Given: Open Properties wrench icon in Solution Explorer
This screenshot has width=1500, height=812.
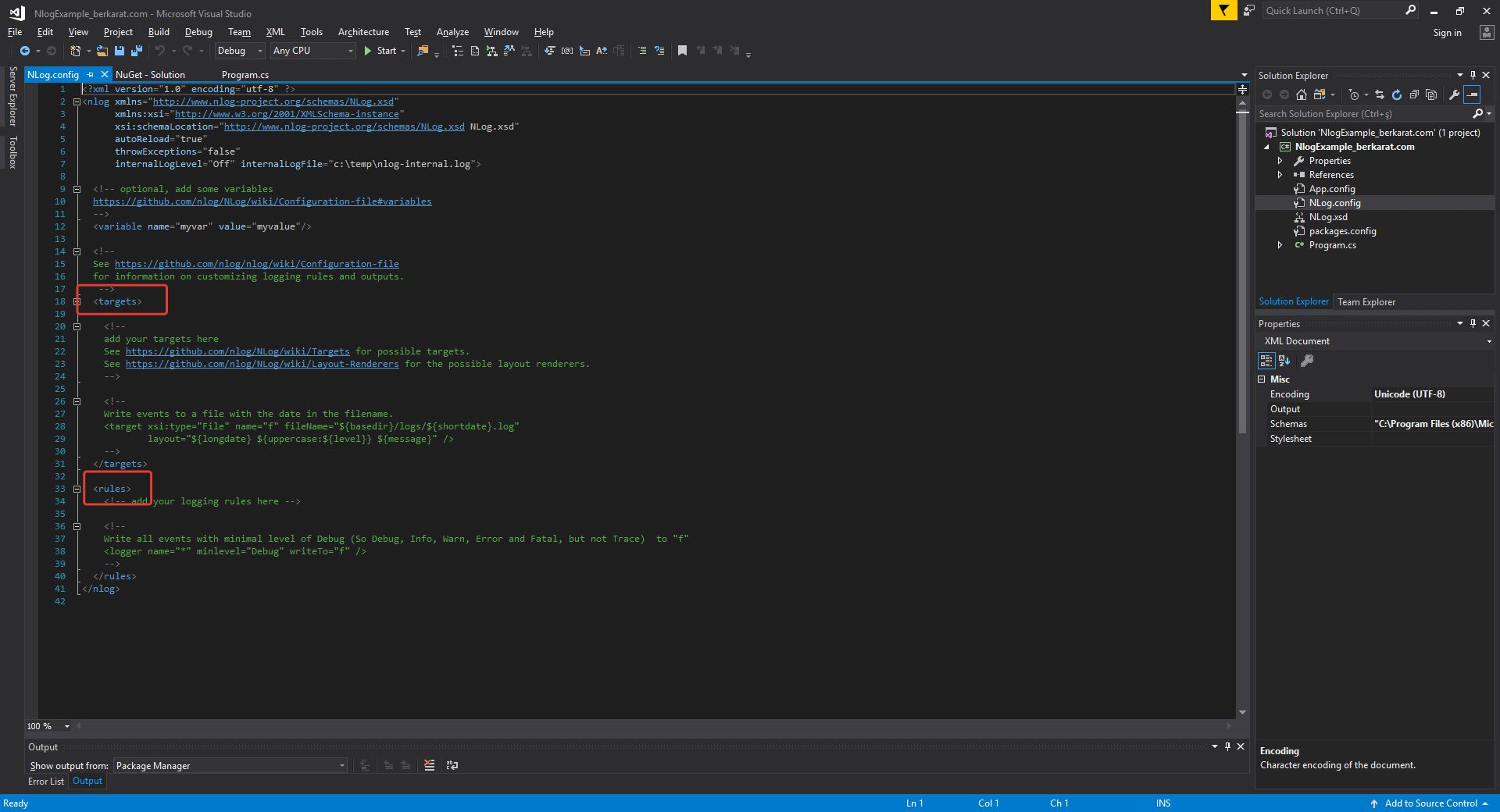Looking at the screenshot, I should click(x=1454, y=94).
